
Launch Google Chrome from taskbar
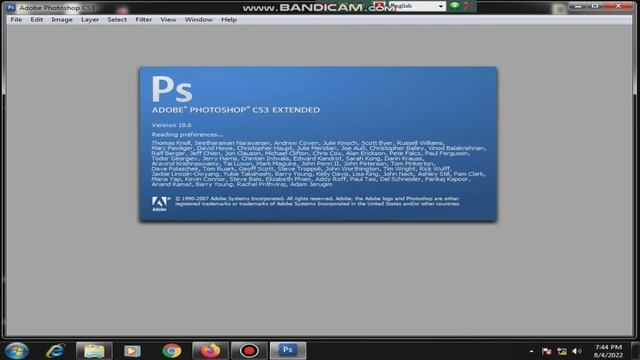click(172, 351)
